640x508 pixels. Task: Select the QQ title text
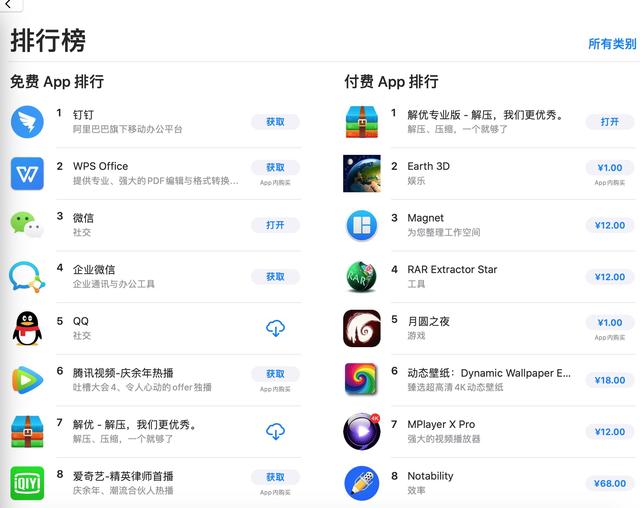tap(81, 321)
